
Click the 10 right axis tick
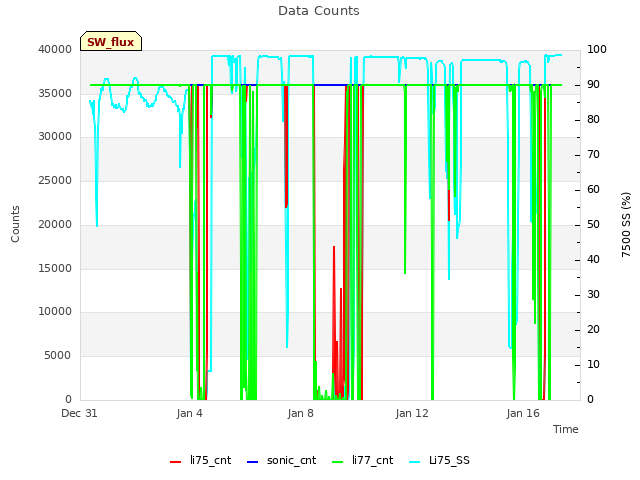(x=593, y=364)
